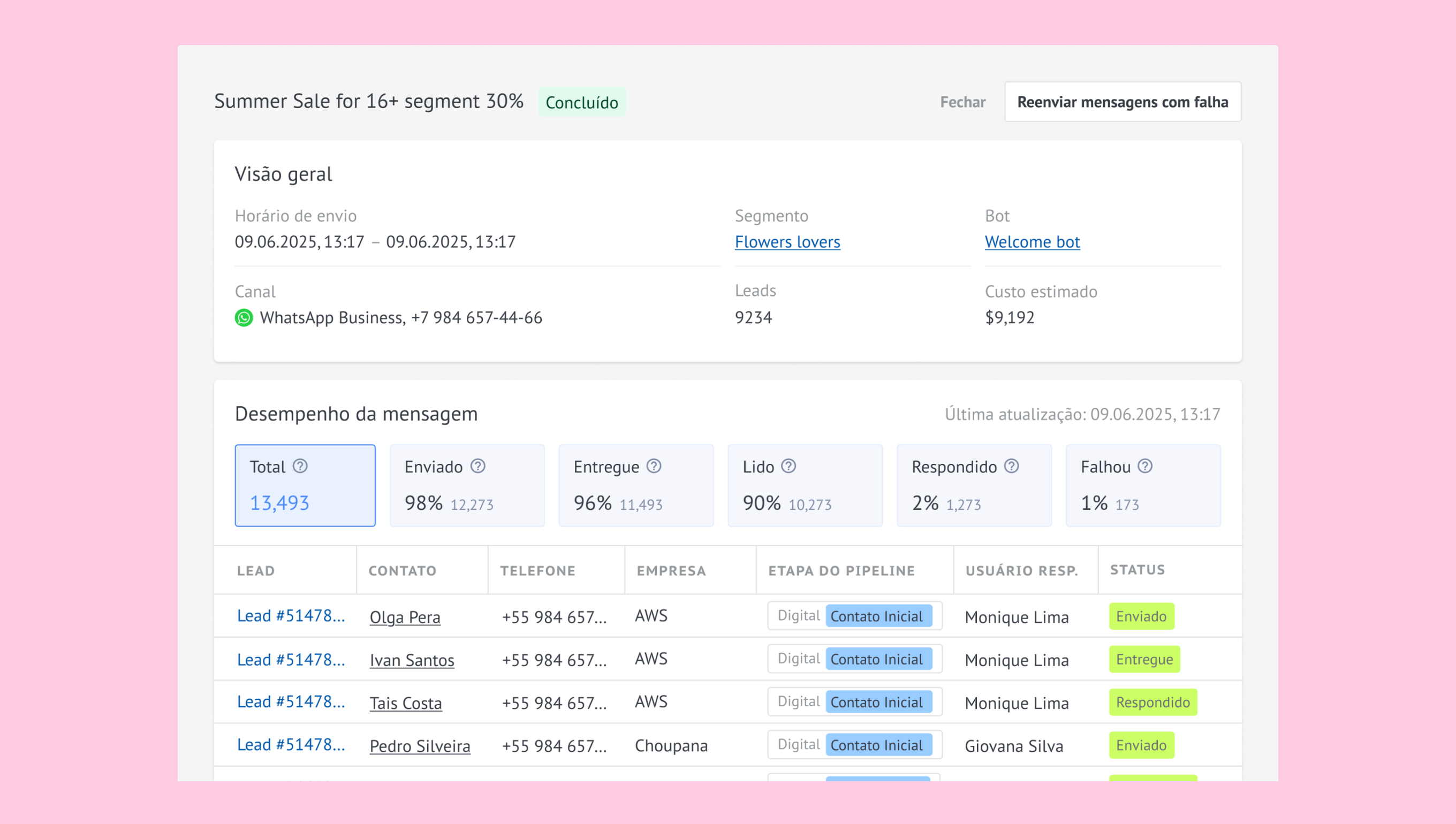Select the Total 13,493 metric card
The height and width of the screenshot is (824, 1456).
click(305, 486)
